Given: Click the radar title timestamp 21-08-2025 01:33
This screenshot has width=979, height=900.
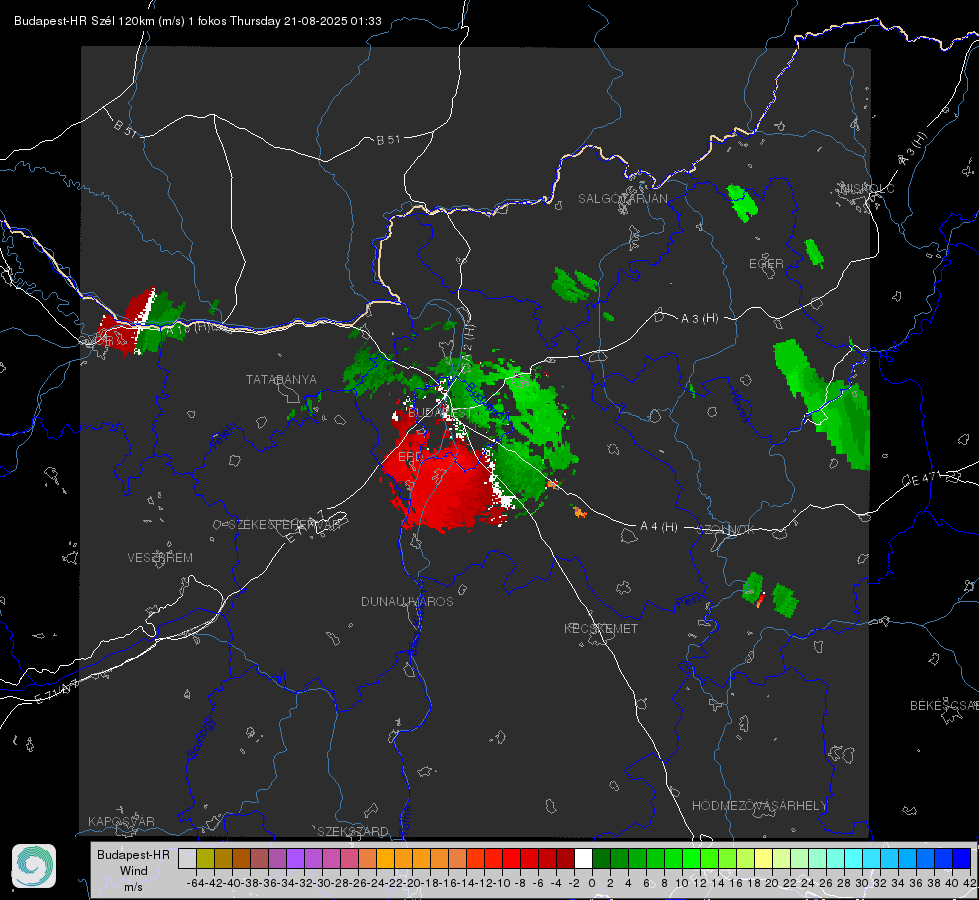Looking at the screenshot, I should [x=332, y=21].
